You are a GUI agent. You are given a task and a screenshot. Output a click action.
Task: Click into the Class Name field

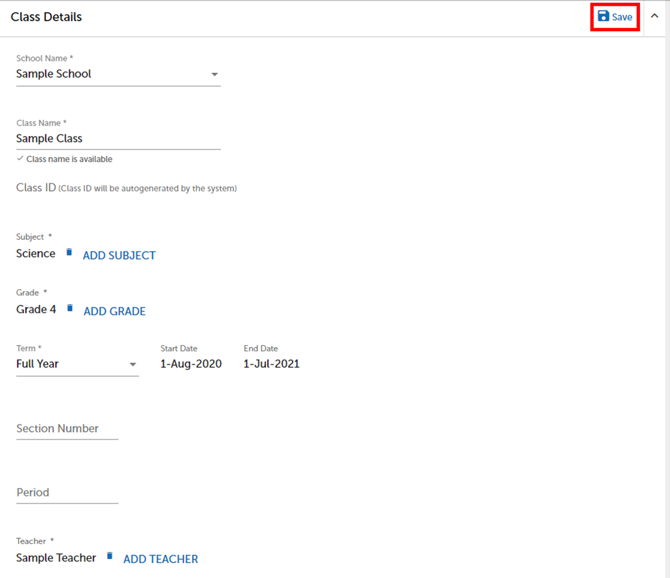point(117,139)
